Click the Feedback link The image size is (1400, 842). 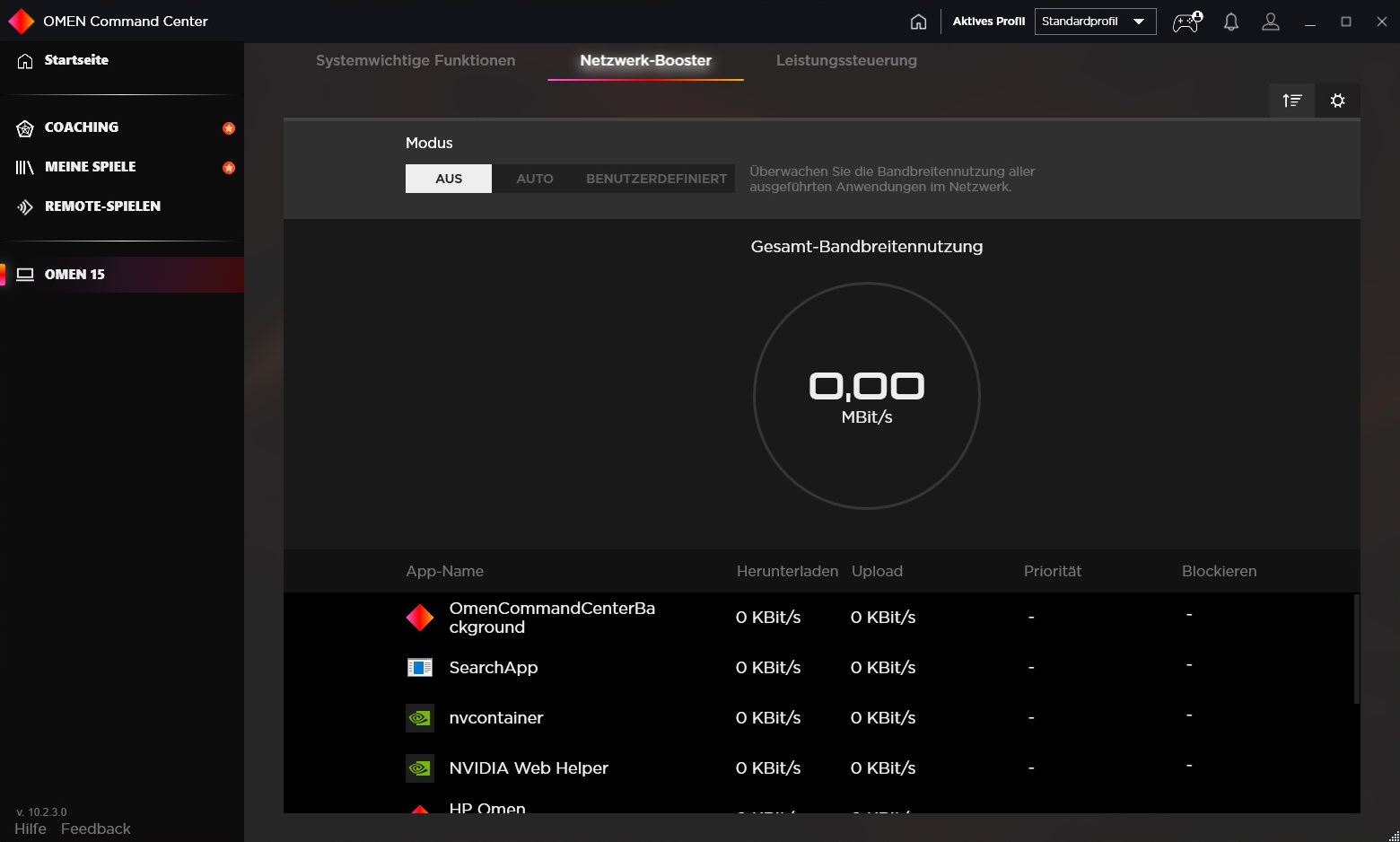tap(96, 829)
